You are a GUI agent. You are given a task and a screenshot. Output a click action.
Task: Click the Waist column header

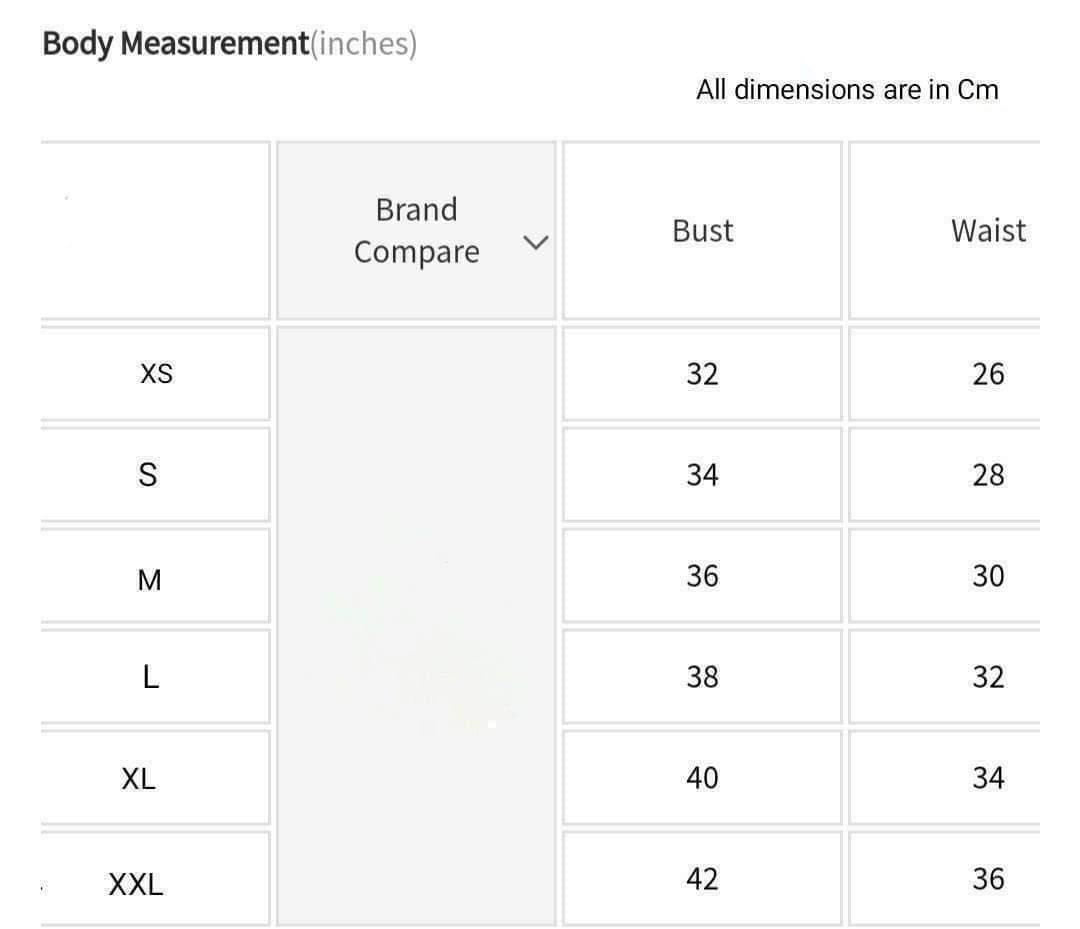click(x=988, y=231)
